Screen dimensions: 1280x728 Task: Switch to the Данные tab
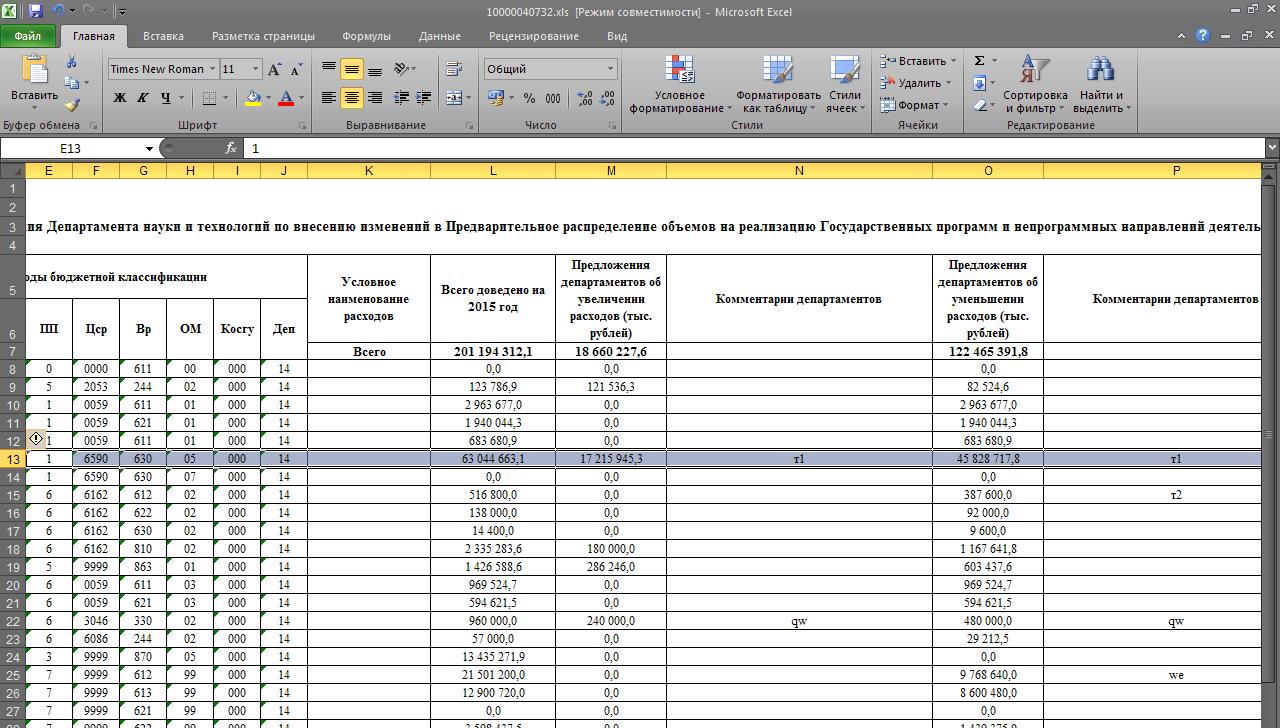tap(440, 36)
